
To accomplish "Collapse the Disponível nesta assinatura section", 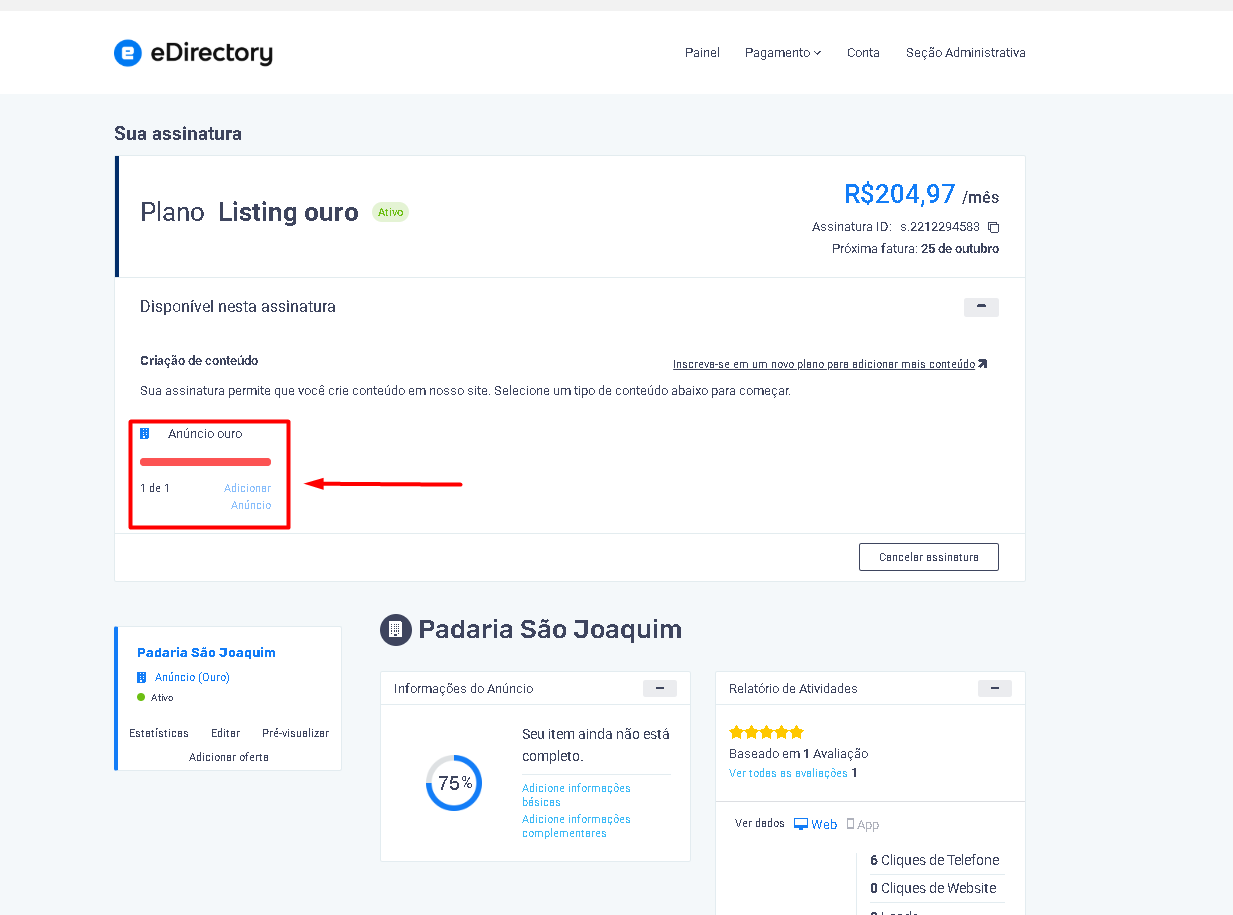I will coord(981,307).
